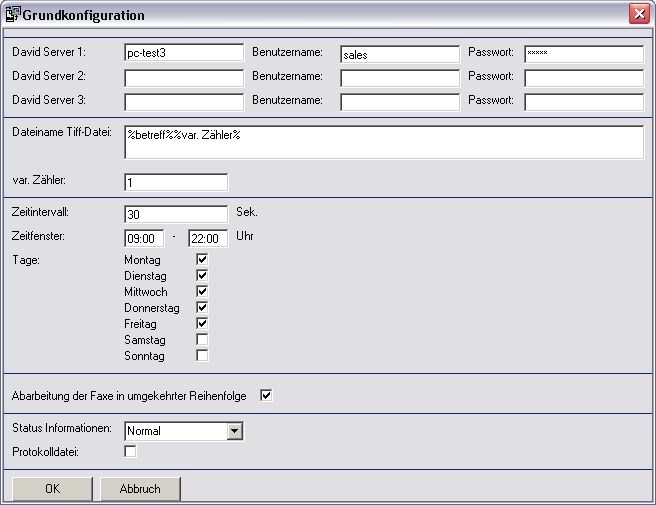Image resolution: width=656 pixels, height=505 pixels.
Task: Click Passwort field for David Server 2
Action: point(584,78)
